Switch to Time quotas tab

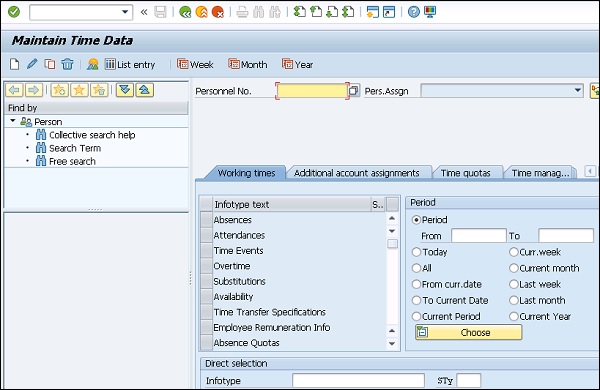(x=465, y=173)
